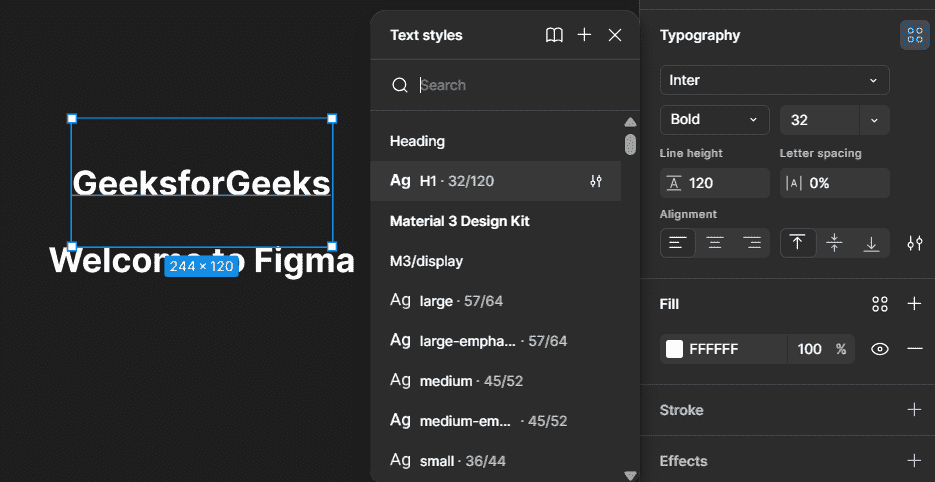Open type settings icon beside alignment
Image resolution: width=935 pixels, height=482 pixels.
(915, 243)
